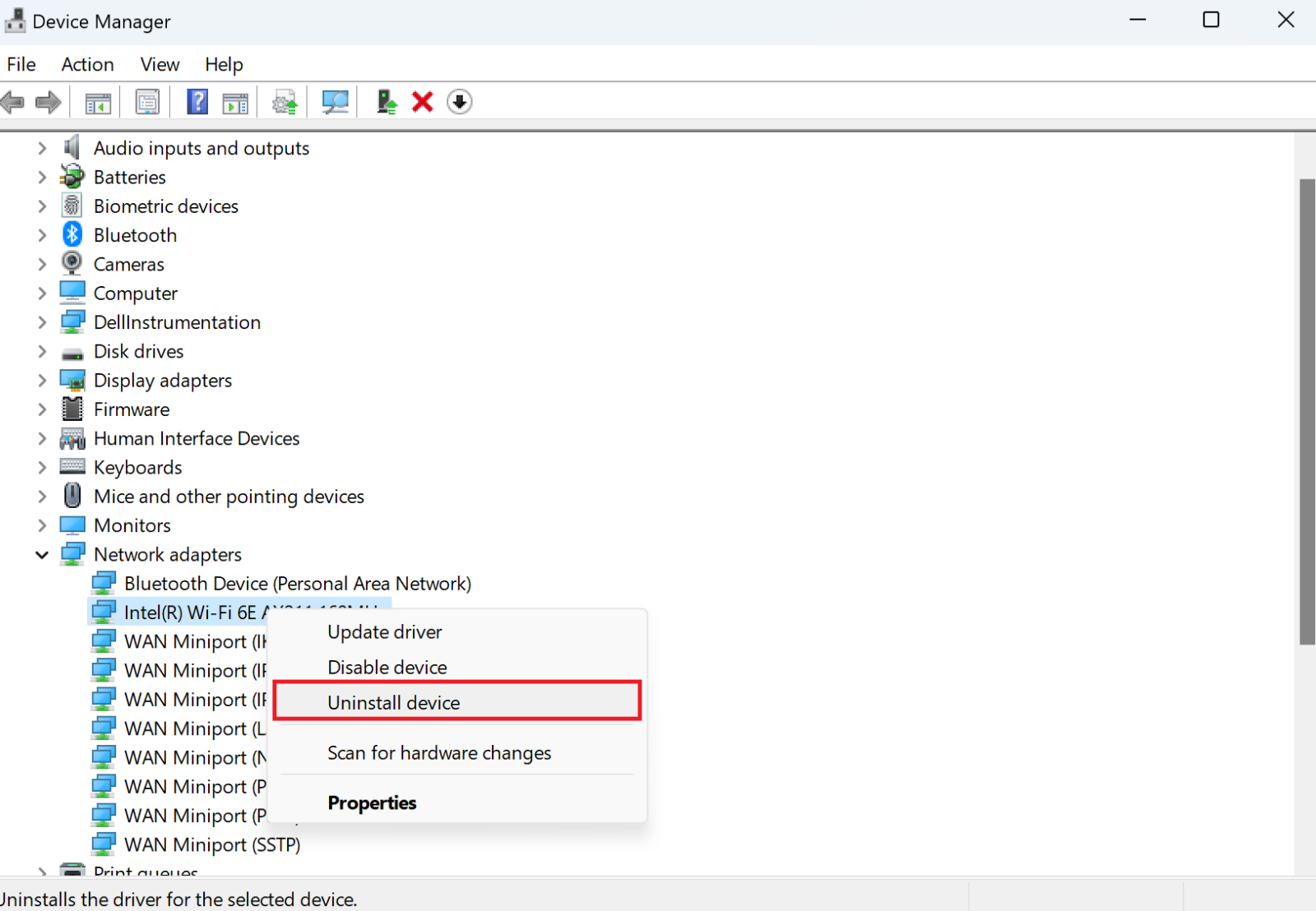This screenshot has width=1316, height=911.
Task: Collapse the Network adapters category
Action: (x=42, y=554)
